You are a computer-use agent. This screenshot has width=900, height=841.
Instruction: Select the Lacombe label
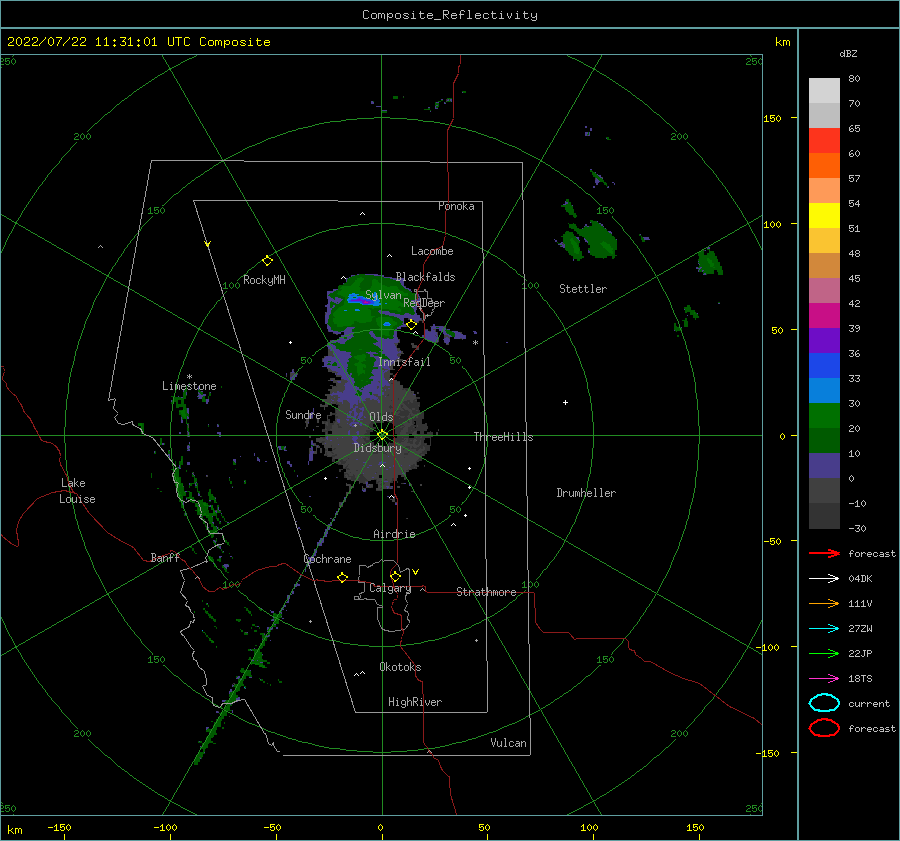click(432, 251)
